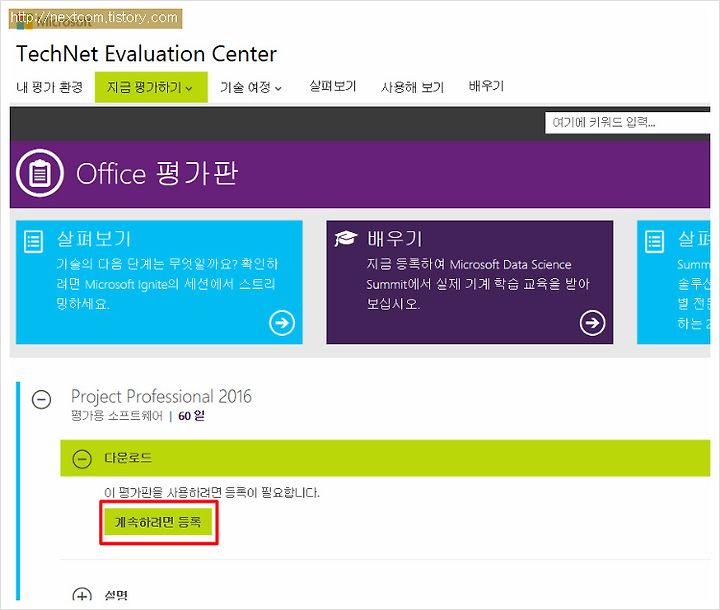The image size is (720, 610).
Task: Click the 60 일 evaluation period text
Action: point(191,416)
